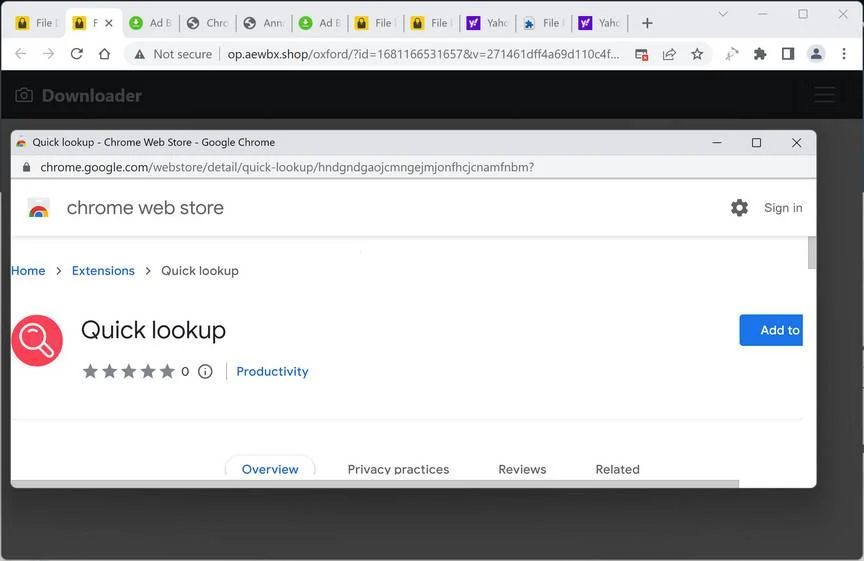This screenshot has width=864, height=561.
Task: Click the address bar URL op.aewbx.shop
Action: [x=423, y=54]
